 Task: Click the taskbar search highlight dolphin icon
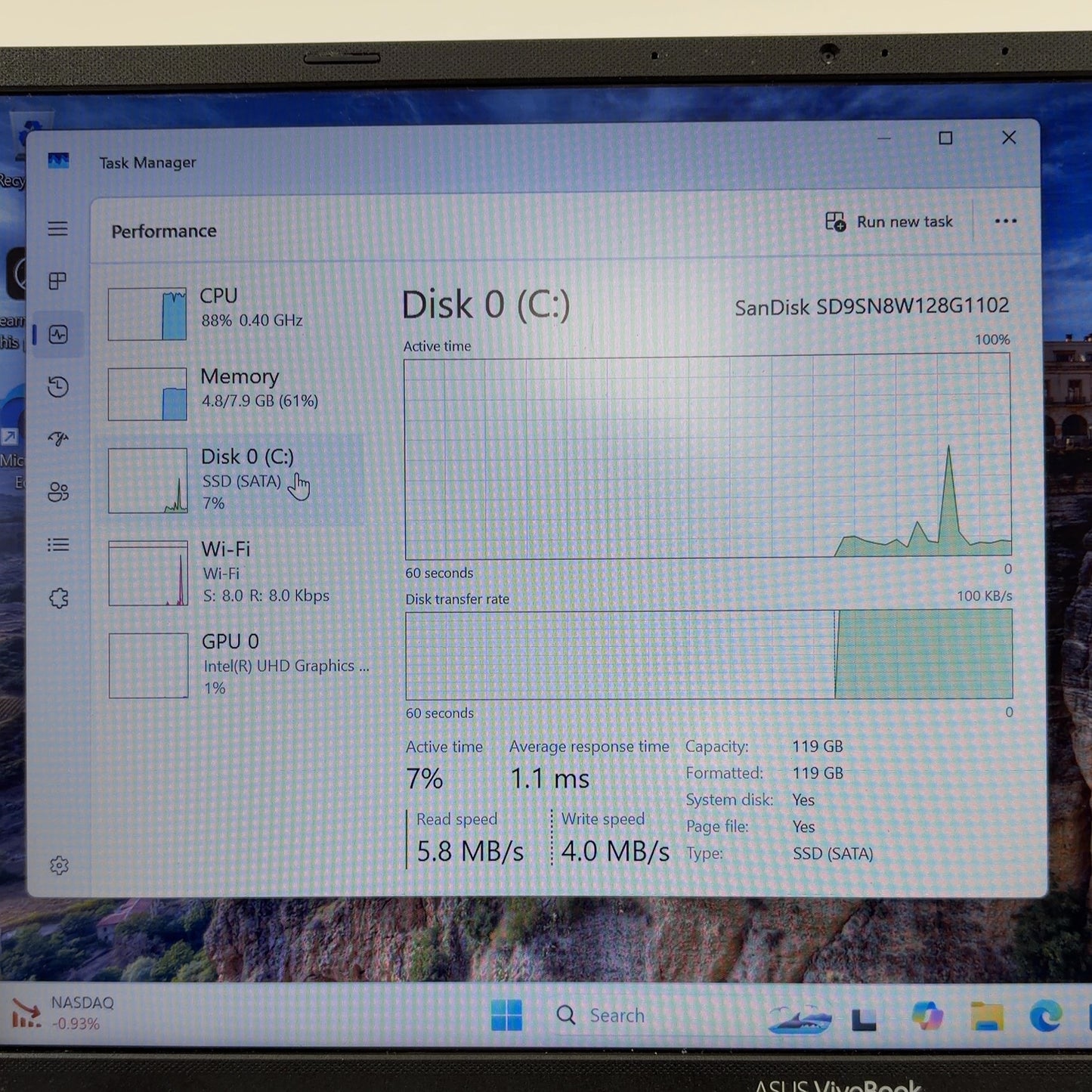tap(800, 1019)
